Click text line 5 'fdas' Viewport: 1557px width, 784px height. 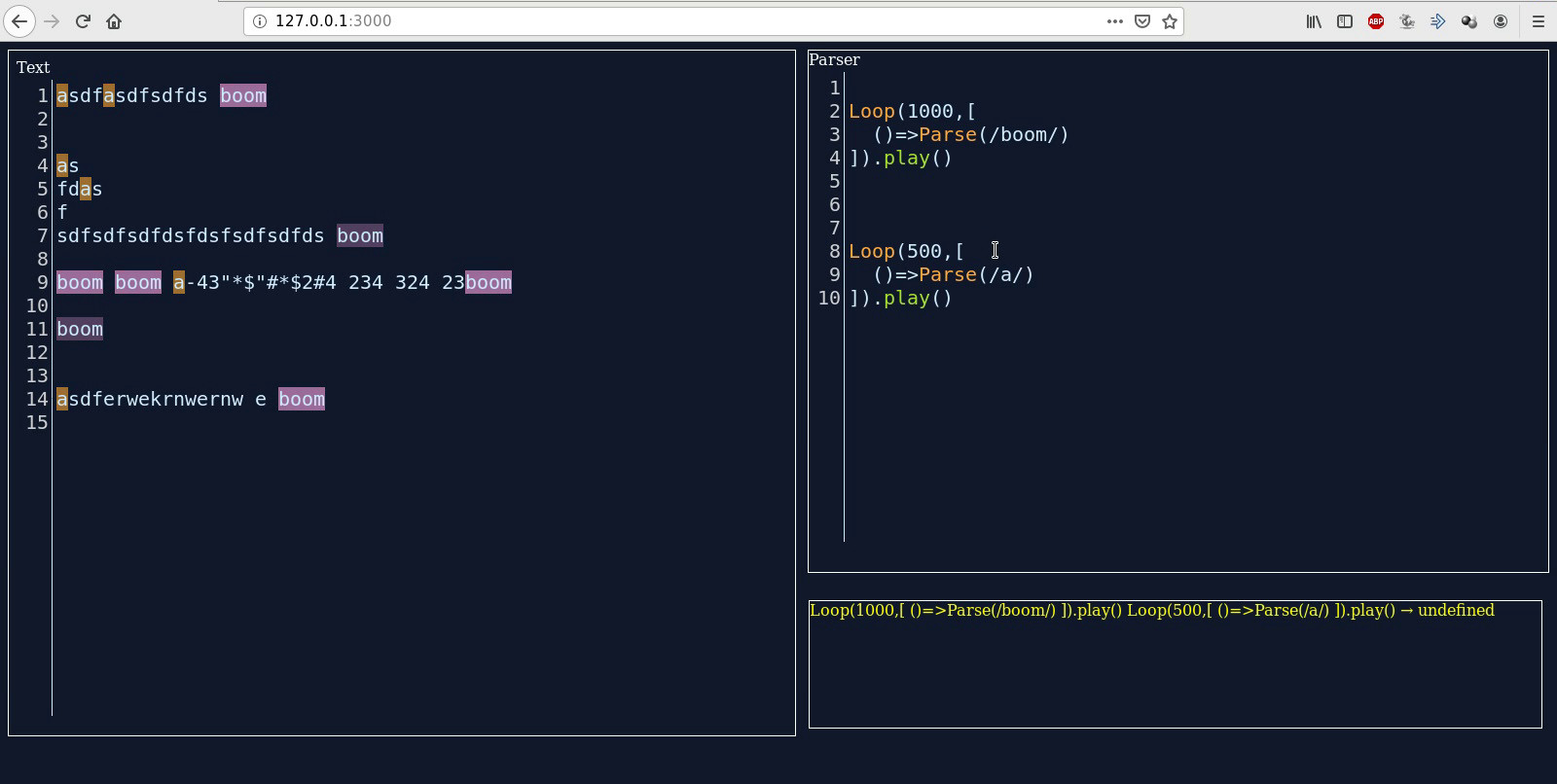coord(80,189)
